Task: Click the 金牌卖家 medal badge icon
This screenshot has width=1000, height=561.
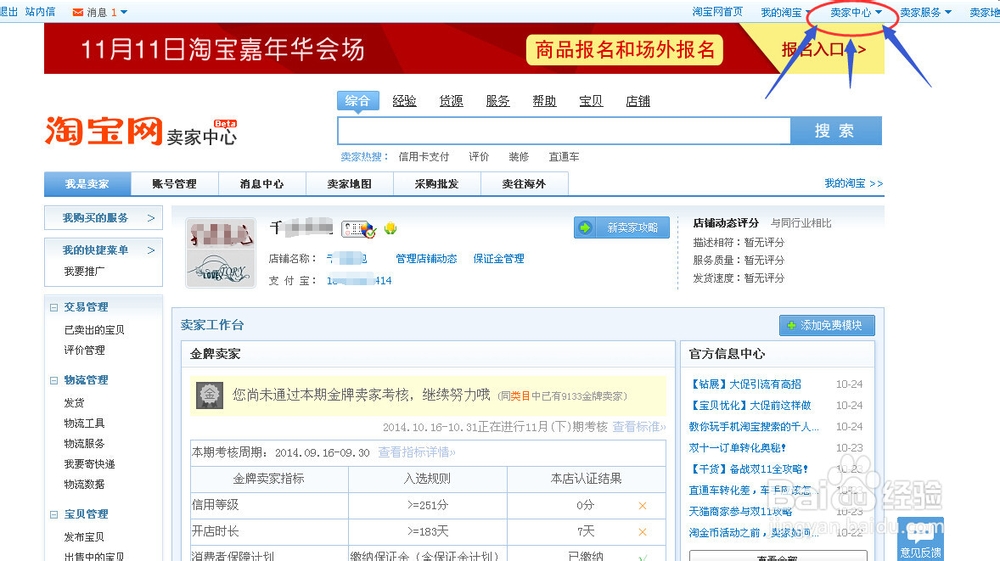Action: (209, 395)
